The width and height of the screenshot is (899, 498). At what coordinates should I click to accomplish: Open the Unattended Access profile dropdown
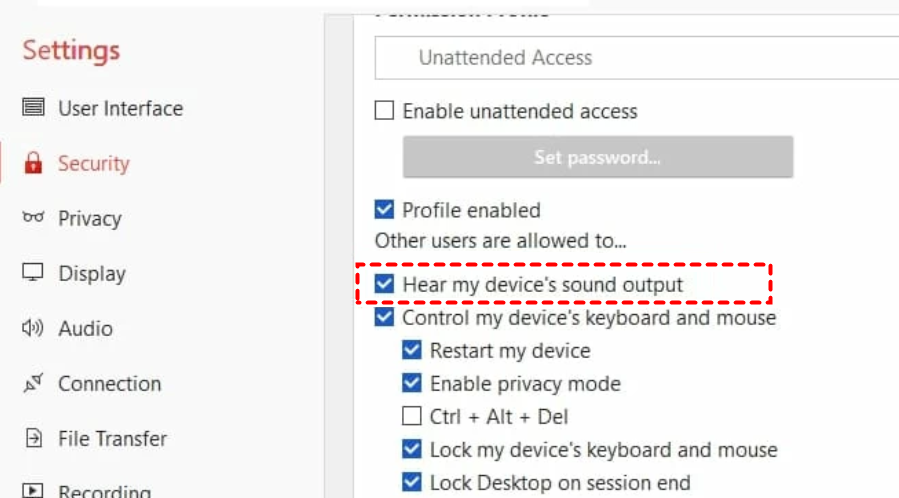point(636,58)
